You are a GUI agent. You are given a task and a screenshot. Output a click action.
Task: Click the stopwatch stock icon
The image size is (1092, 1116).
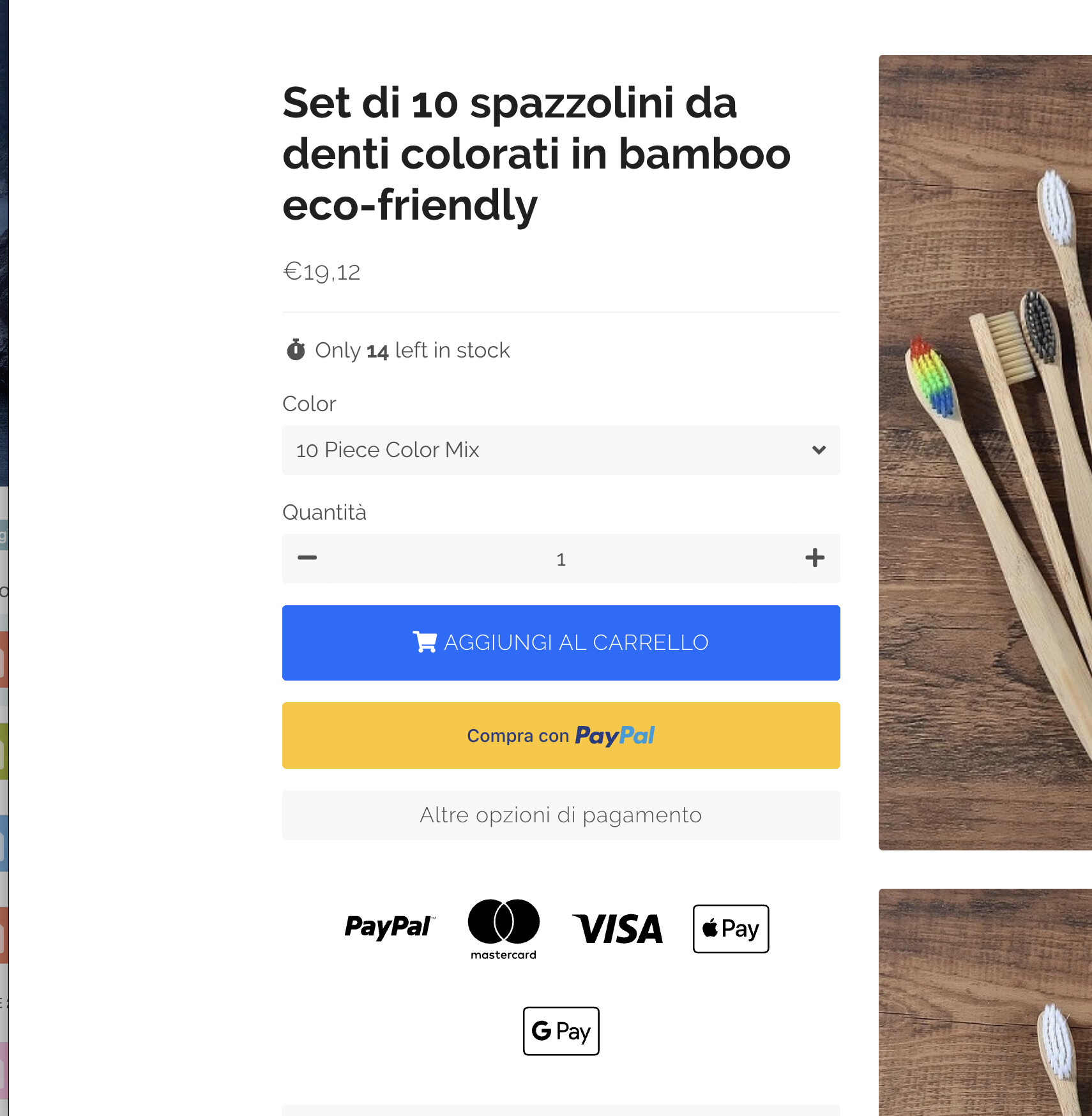pyautogui.click(x=296, y=350)
